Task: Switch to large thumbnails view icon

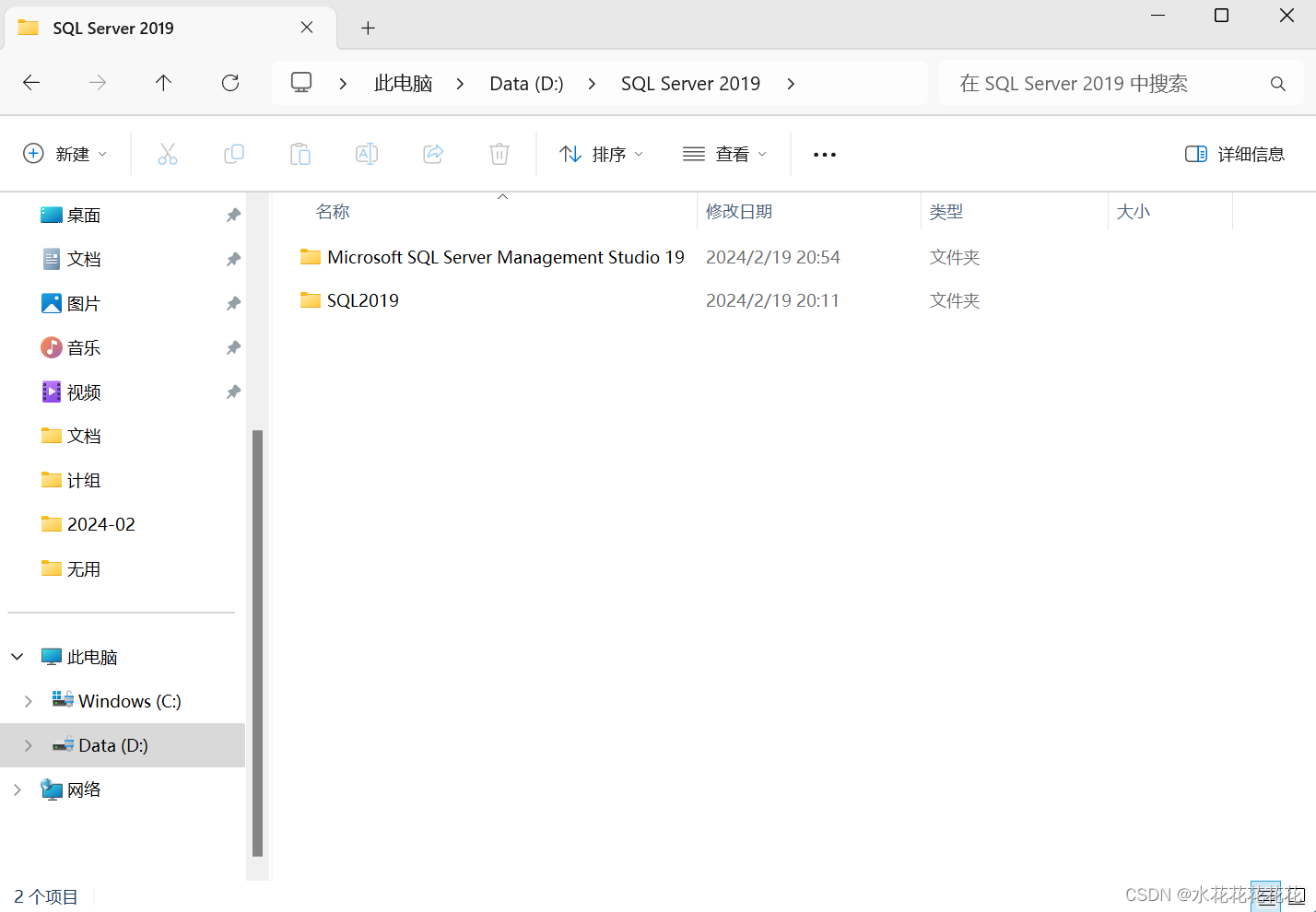Action: (1296, 896)
